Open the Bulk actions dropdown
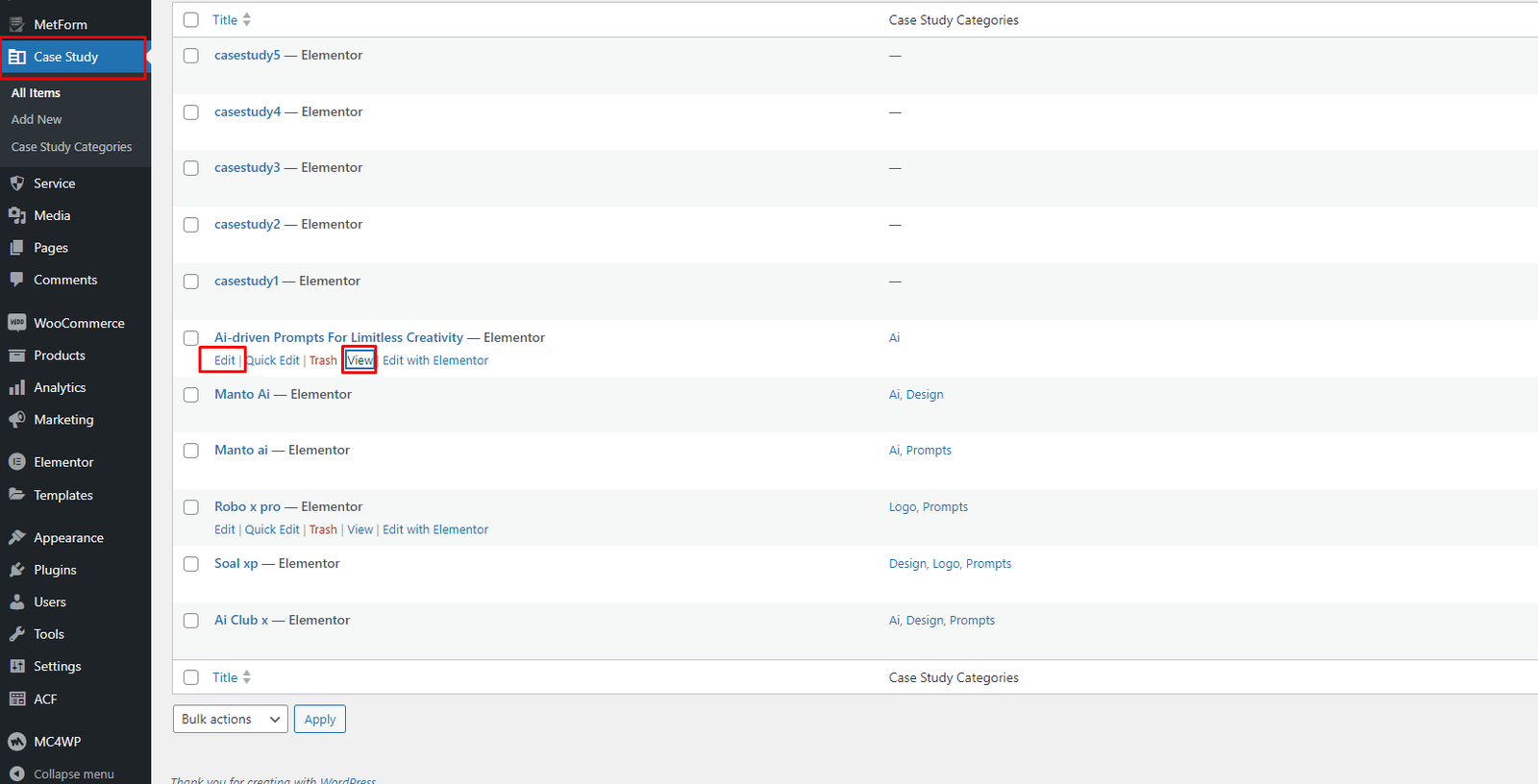This screenshot has width=1538, height=784. coord(230,720)
